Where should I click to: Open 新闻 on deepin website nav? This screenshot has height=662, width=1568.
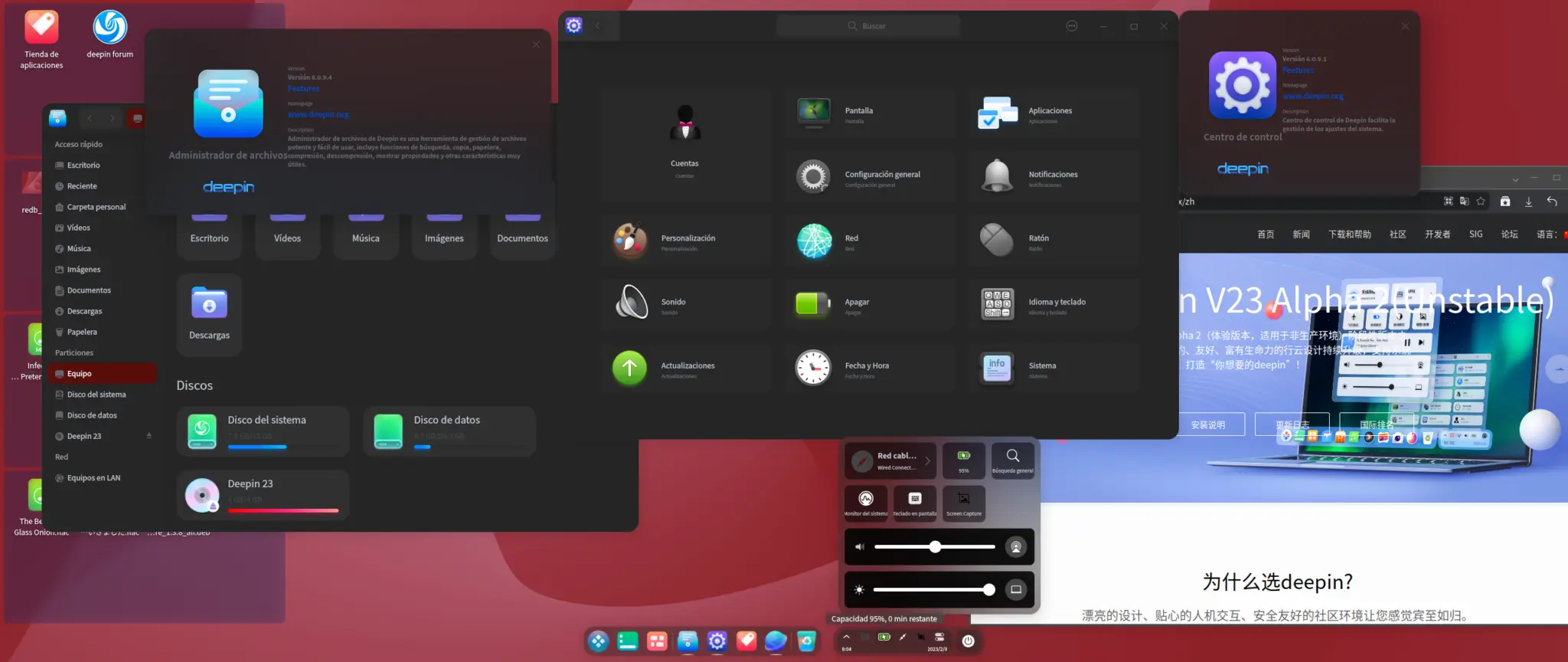click(1302, 234)
